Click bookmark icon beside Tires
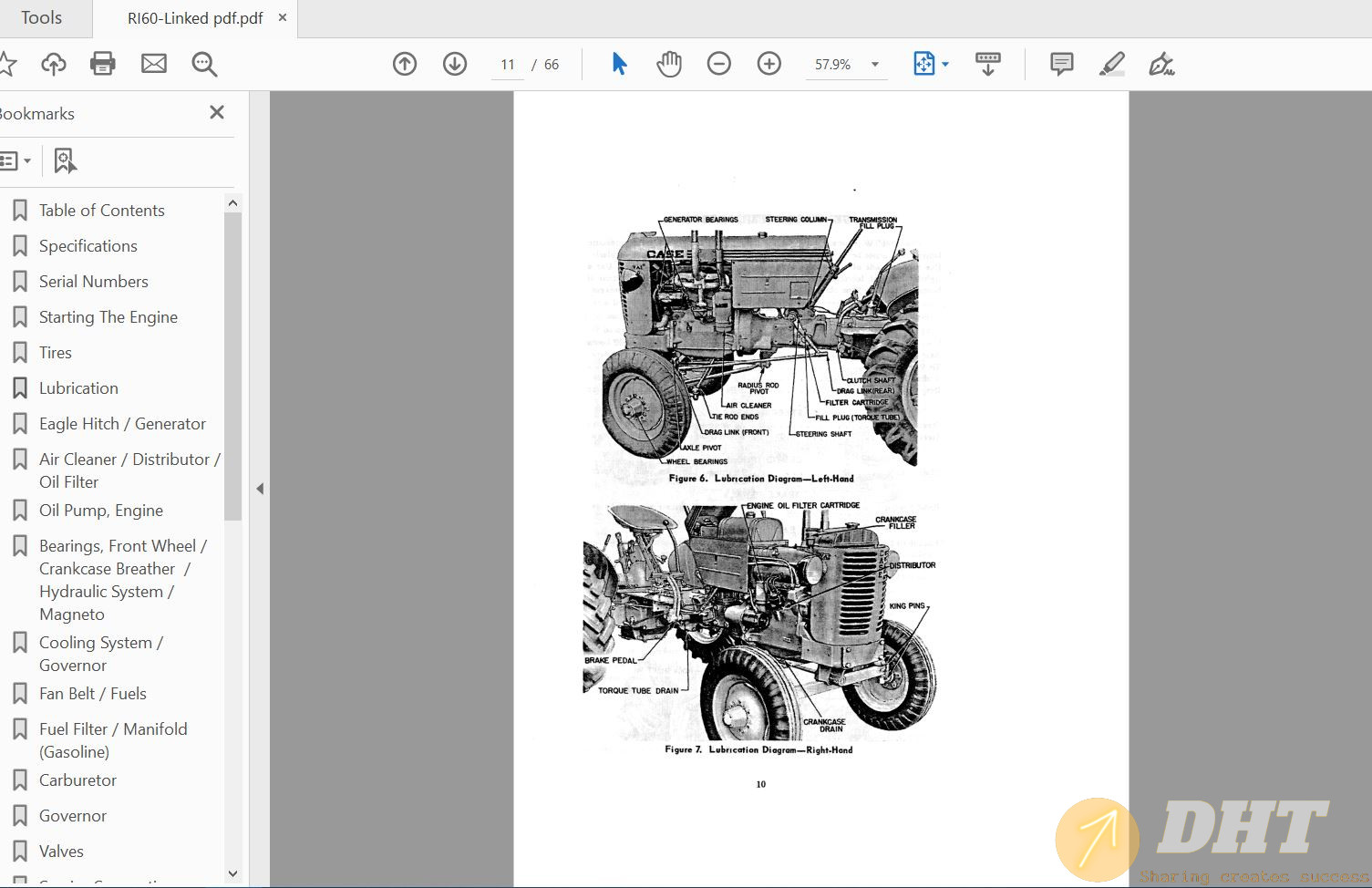The height and width of the screenshot is (888, 1372). [x=20, y=353]
